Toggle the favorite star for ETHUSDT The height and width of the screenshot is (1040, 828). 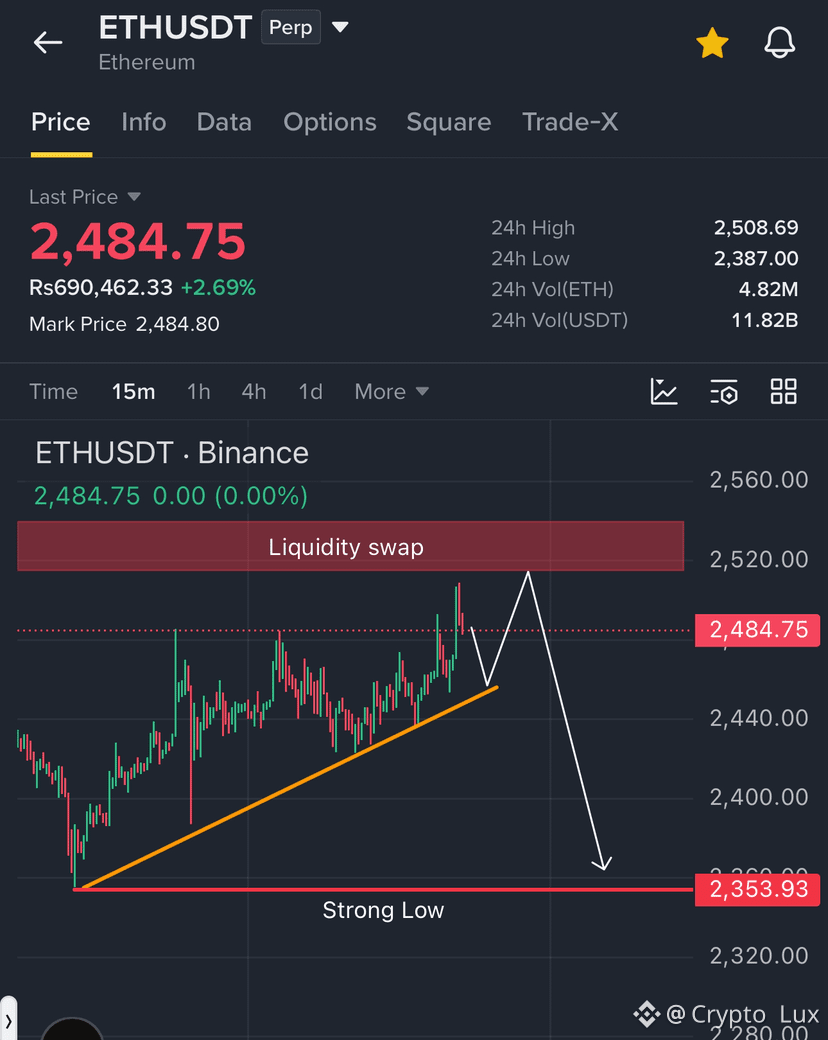point(712,42)
